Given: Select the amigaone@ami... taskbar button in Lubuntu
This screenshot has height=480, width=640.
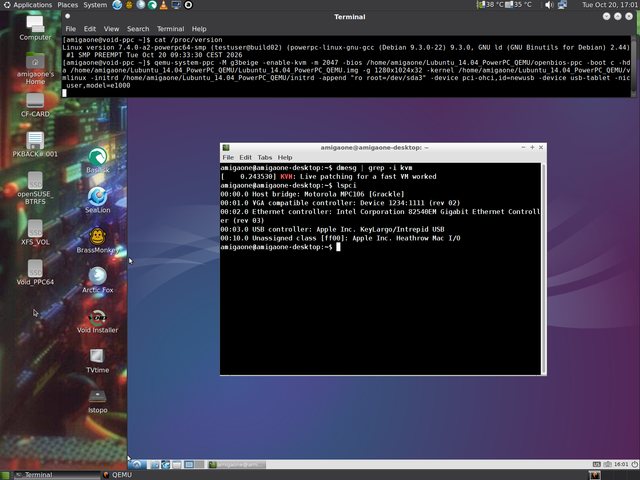Looking at the screenshot, I should (237, 464).
